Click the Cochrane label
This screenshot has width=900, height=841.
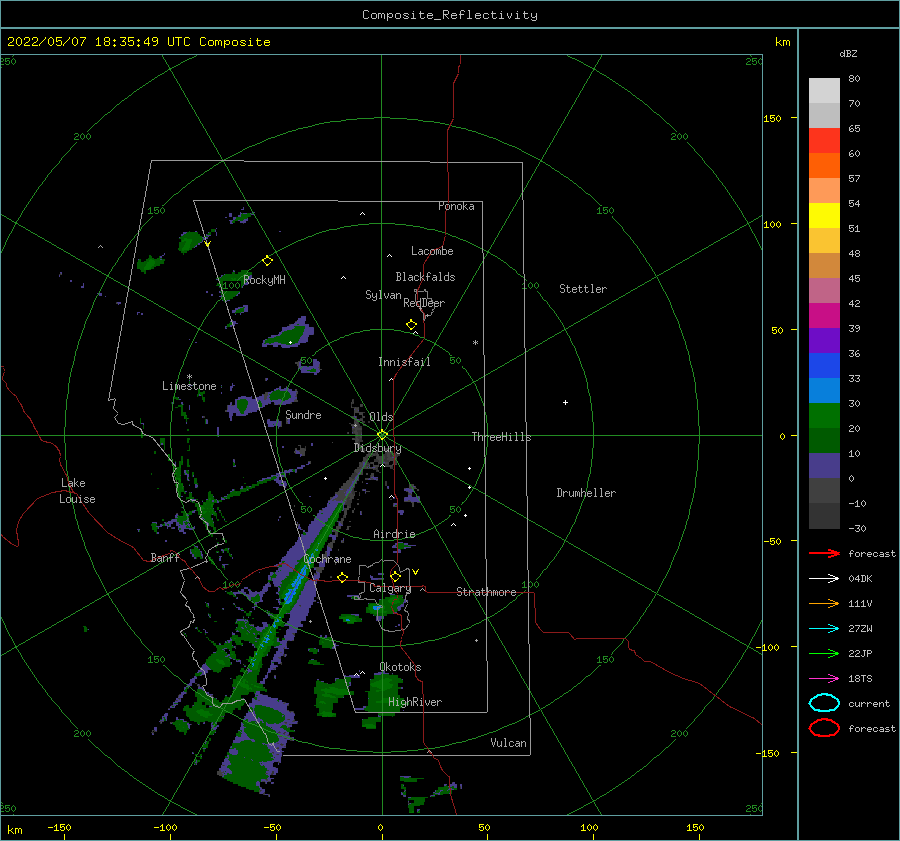(327, 559)
